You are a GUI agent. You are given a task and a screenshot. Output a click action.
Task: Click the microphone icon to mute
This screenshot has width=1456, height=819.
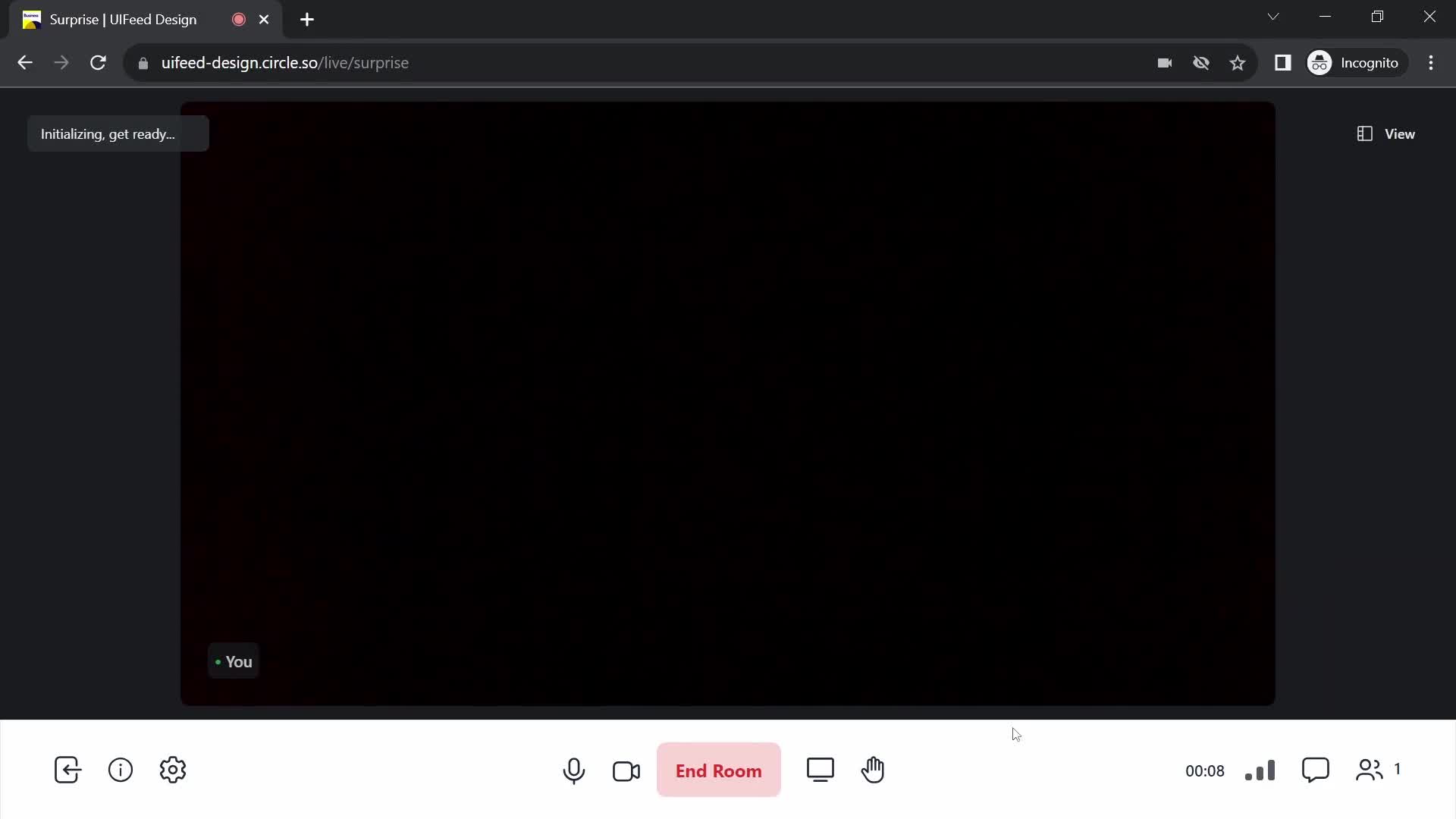pyautogui.click(x=573, y=770)
